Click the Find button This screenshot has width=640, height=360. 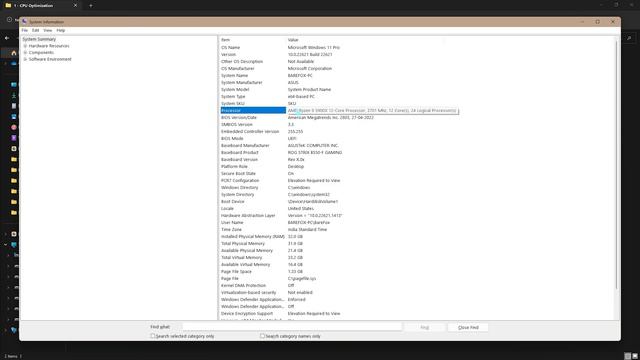424,327
